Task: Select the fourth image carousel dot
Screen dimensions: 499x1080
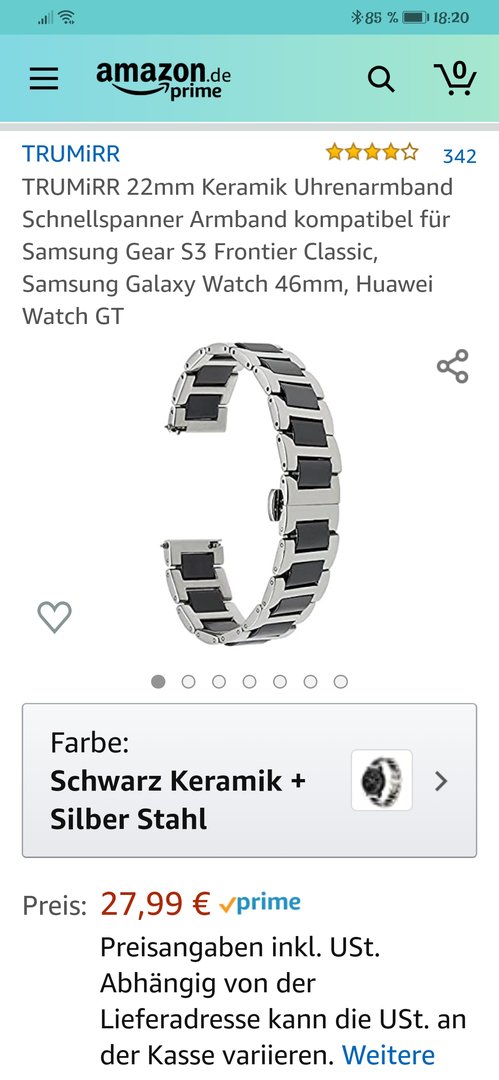Action: point(250,681)
